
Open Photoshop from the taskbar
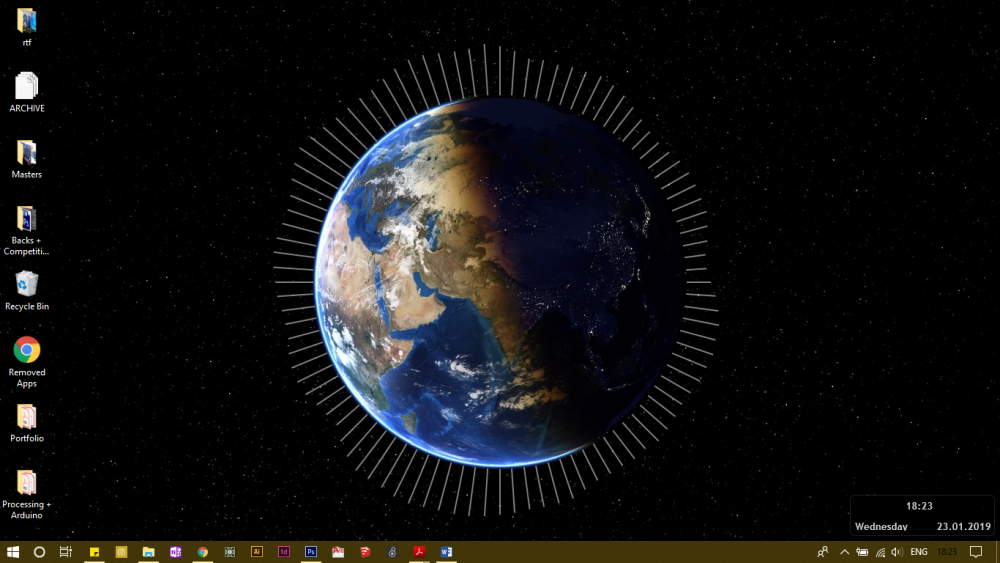pyautogui.click(x=311, y=552)
